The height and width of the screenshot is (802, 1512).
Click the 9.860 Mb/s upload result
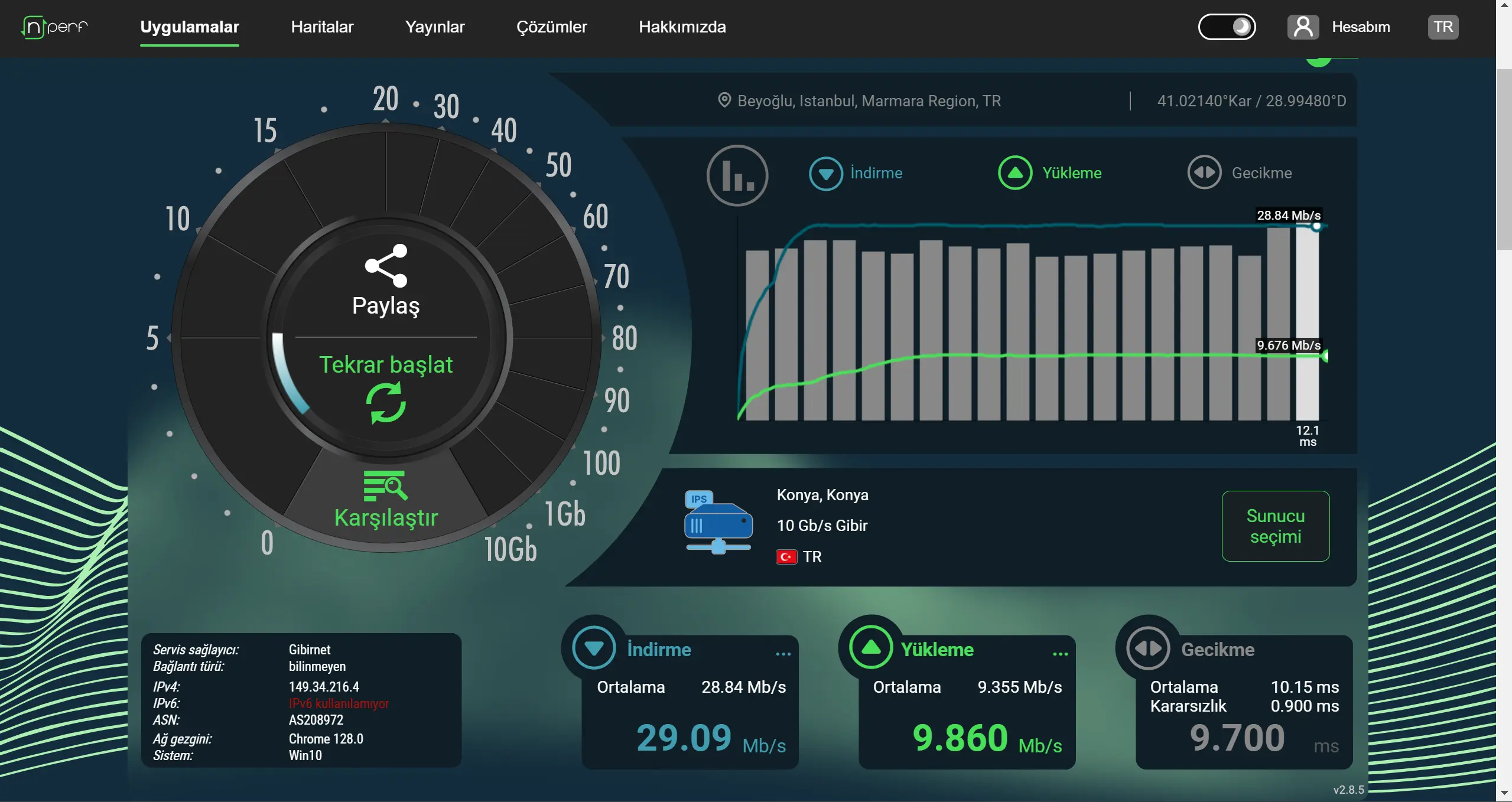coord(987,738)
